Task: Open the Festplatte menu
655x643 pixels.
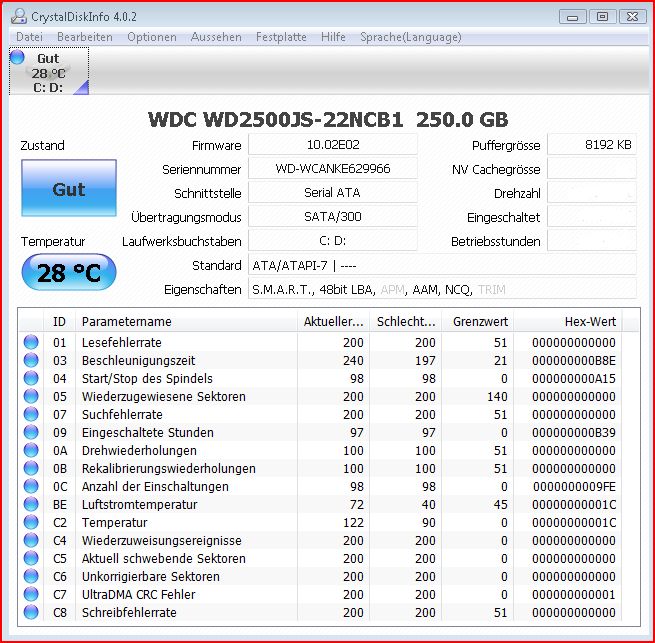Action: 281,37
